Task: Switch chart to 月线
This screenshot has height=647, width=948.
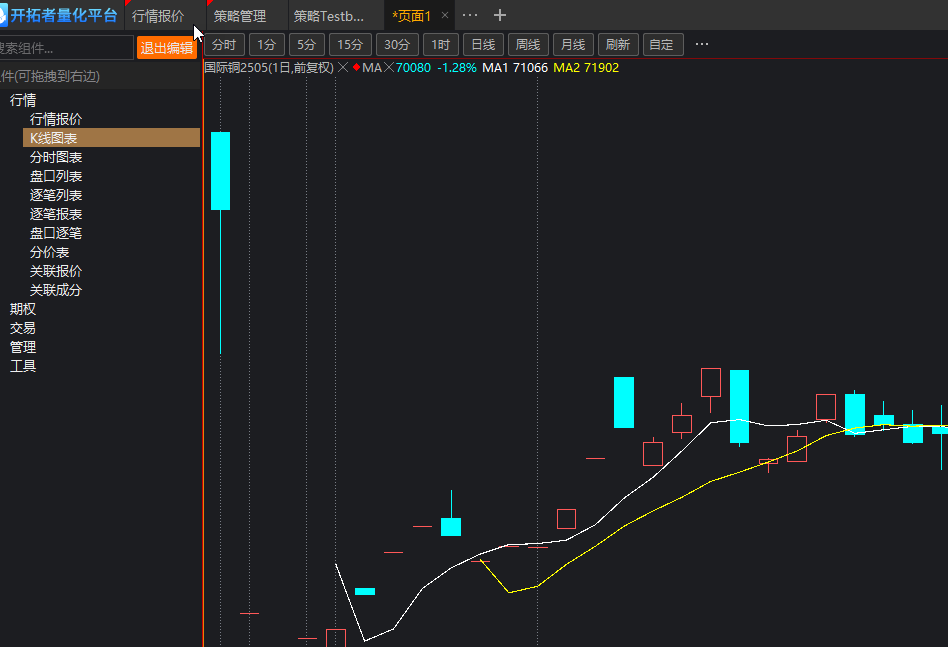Action: (x=573, y=45)
